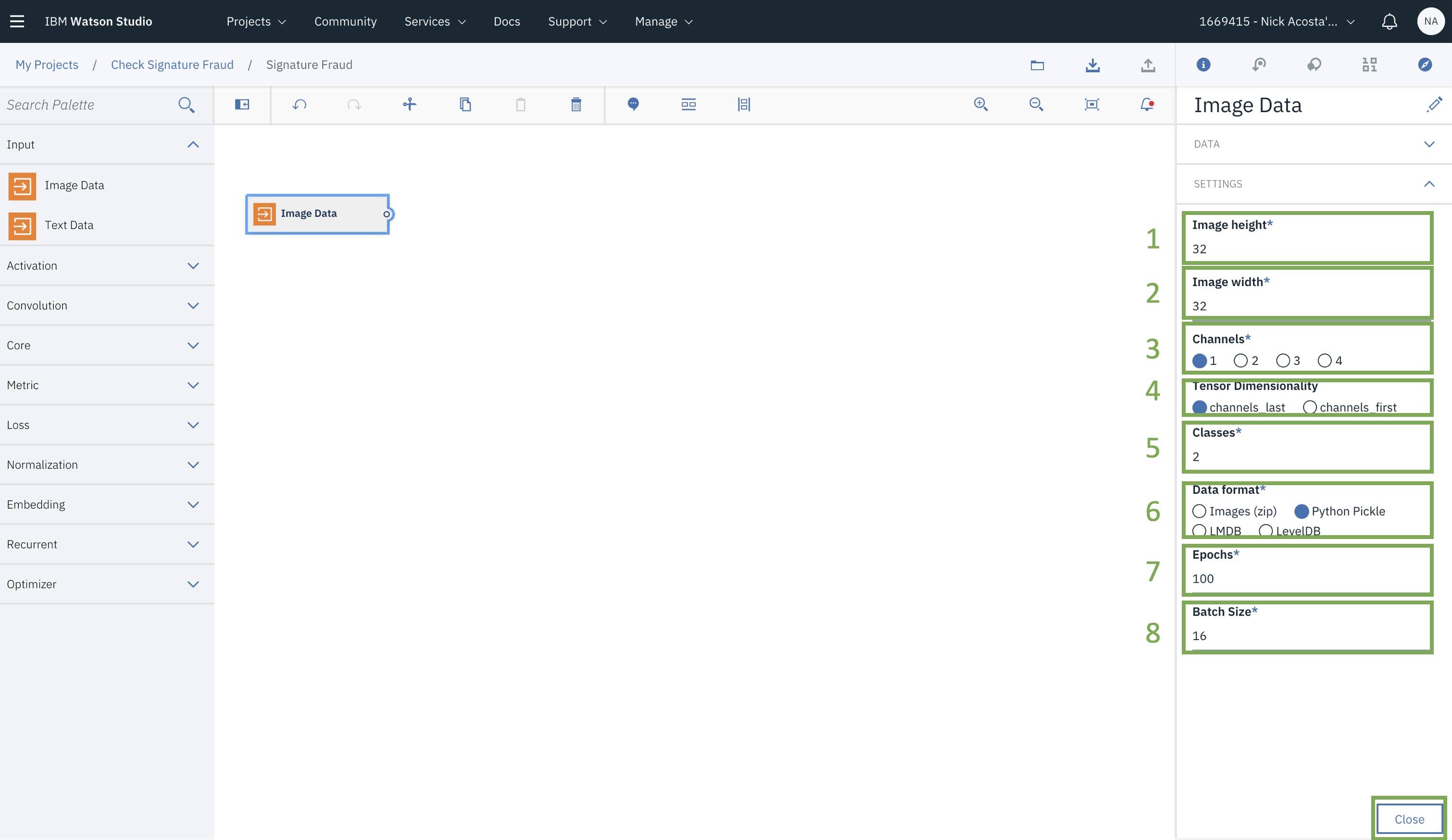Click the download flow icon
Screen dimensions: 1452x840
1092,64
